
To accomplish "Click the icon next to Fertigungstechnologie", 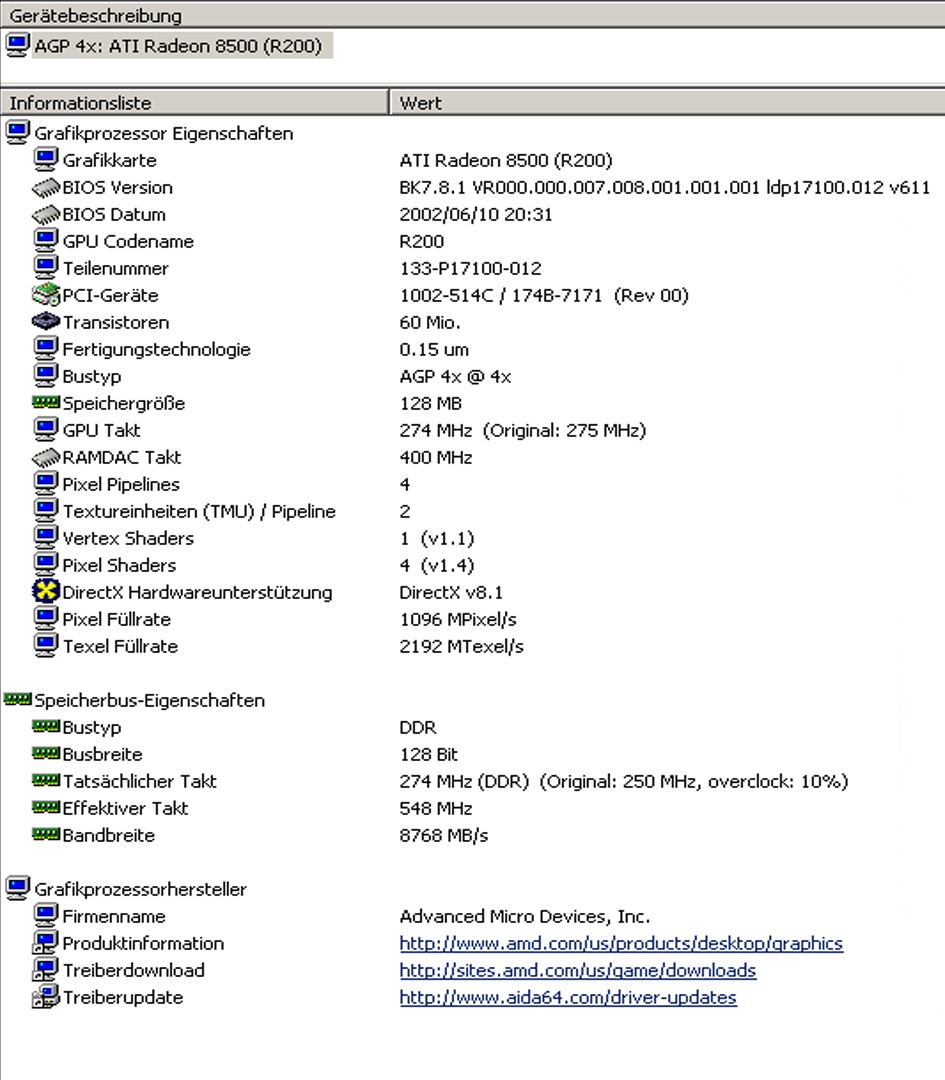I will point(45,349).
